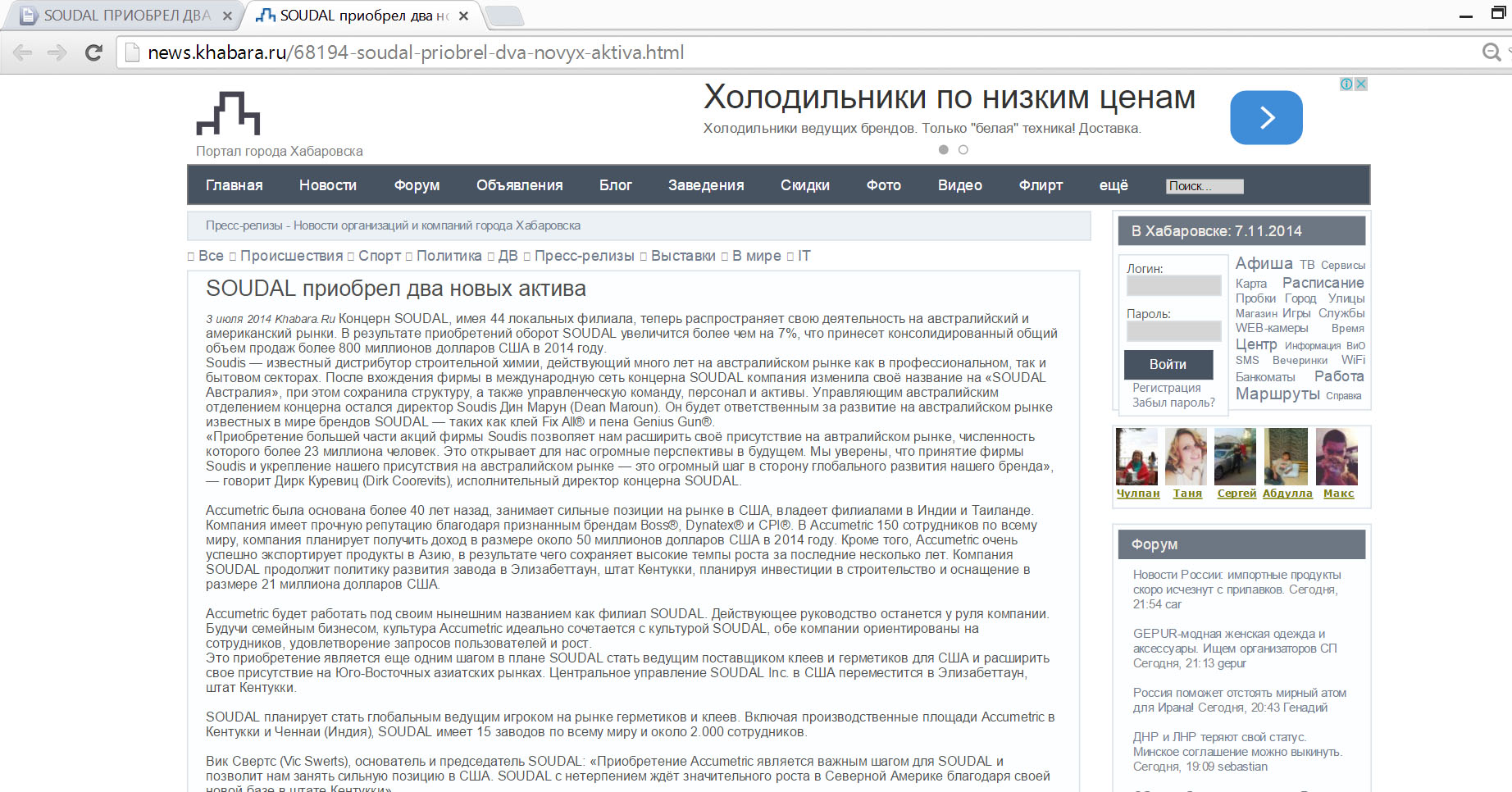Open forum topic about мирный атом для Ирана
The height and width of the screenshot is (792, 1512).
pos(1240,700)
